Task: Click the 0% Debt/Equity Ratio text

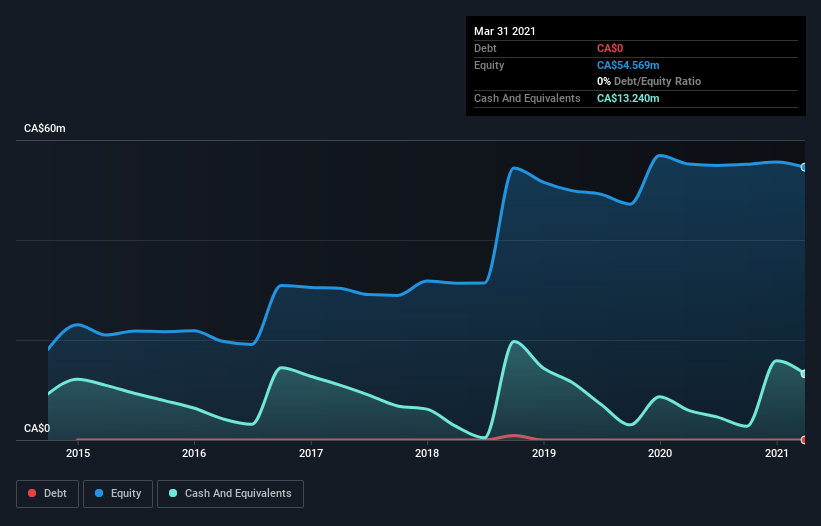Action: (x=649, y=82)
